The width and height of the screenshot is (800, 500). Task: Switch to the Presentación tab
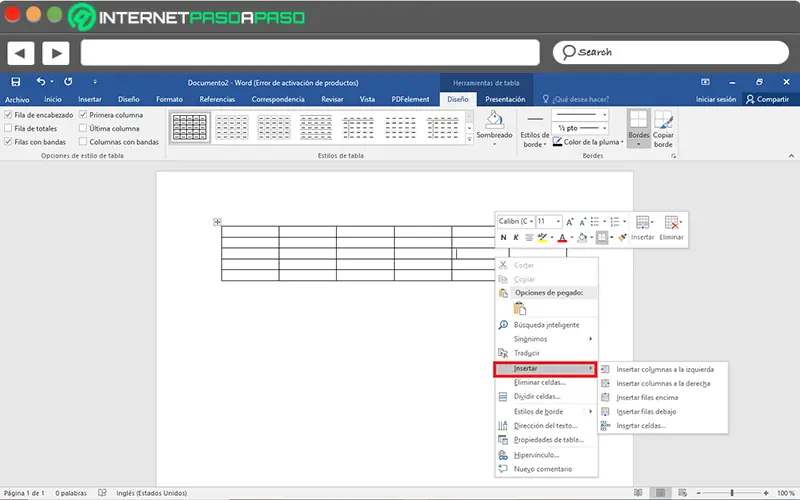[505, 99]
